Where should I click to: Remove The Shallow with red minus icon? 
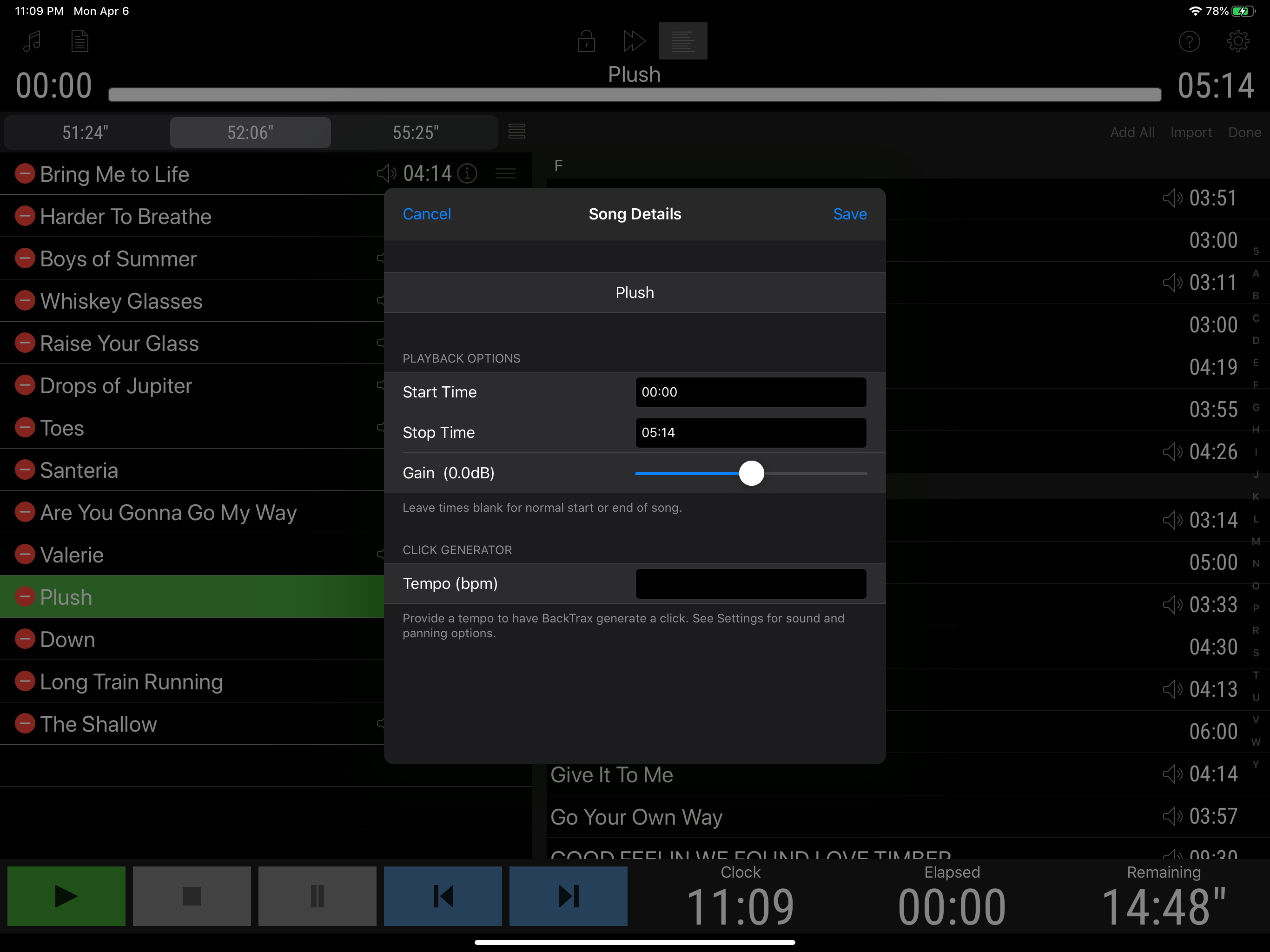coord(25,723)
